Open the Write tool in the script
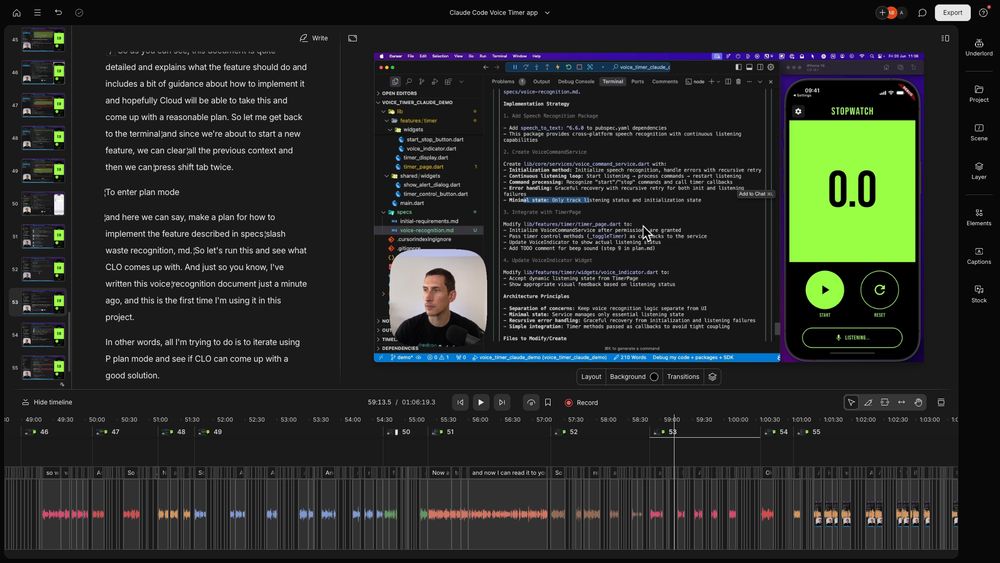This screenshot has height=563, width=1000. 314,38
